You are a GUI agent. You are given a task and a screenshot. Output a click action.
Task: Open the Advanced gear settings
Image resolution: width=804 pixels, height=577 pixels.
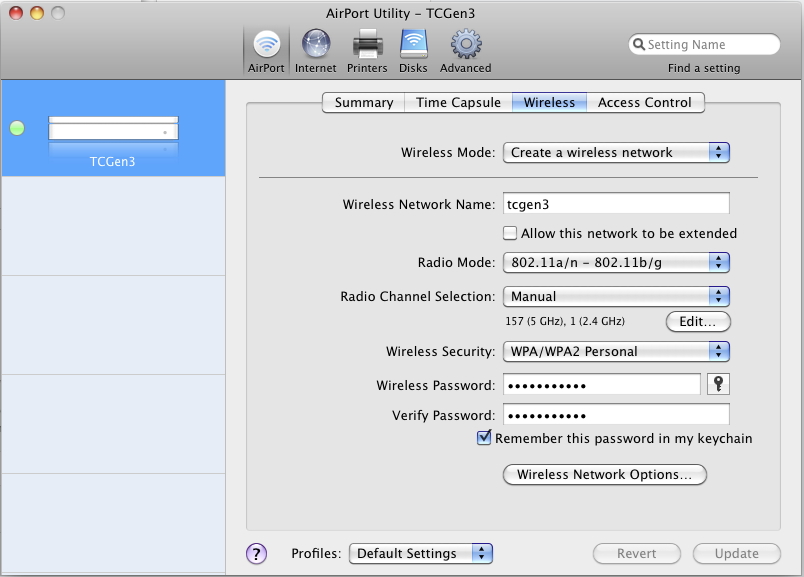point(465,50)
